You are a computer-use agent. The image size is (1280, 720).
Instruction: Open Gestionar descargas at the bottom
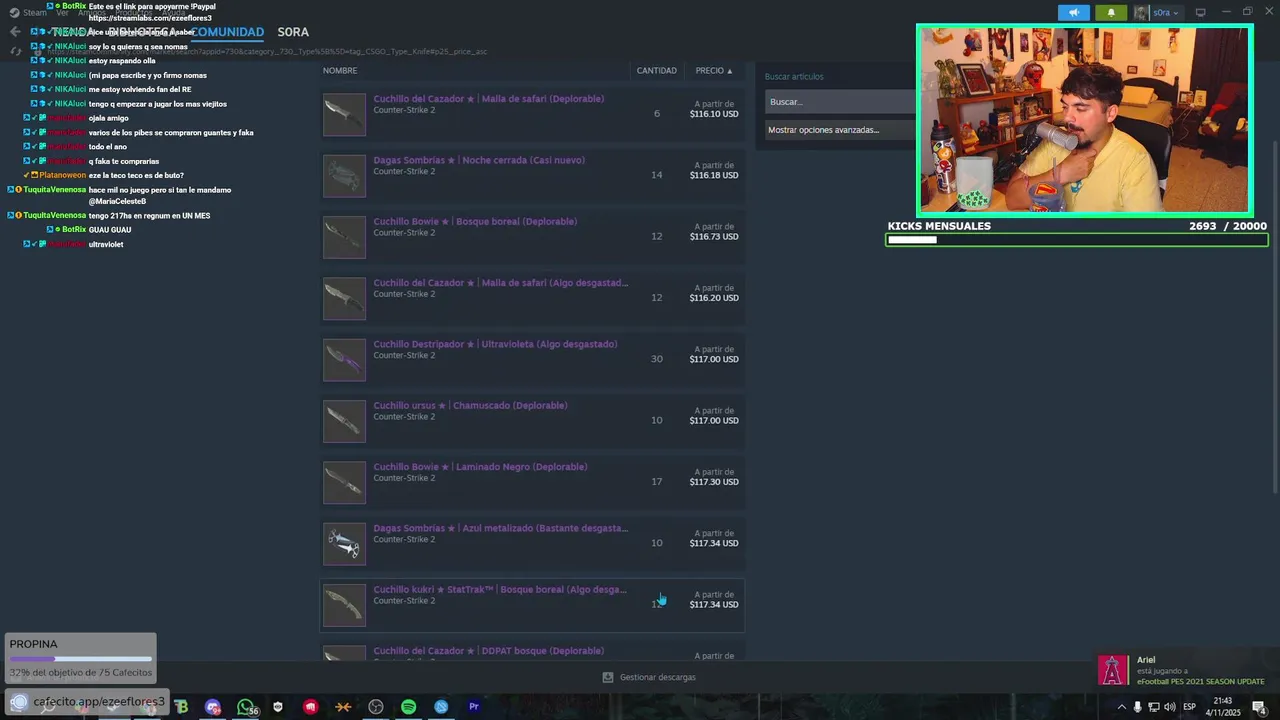tap(657, 677)
